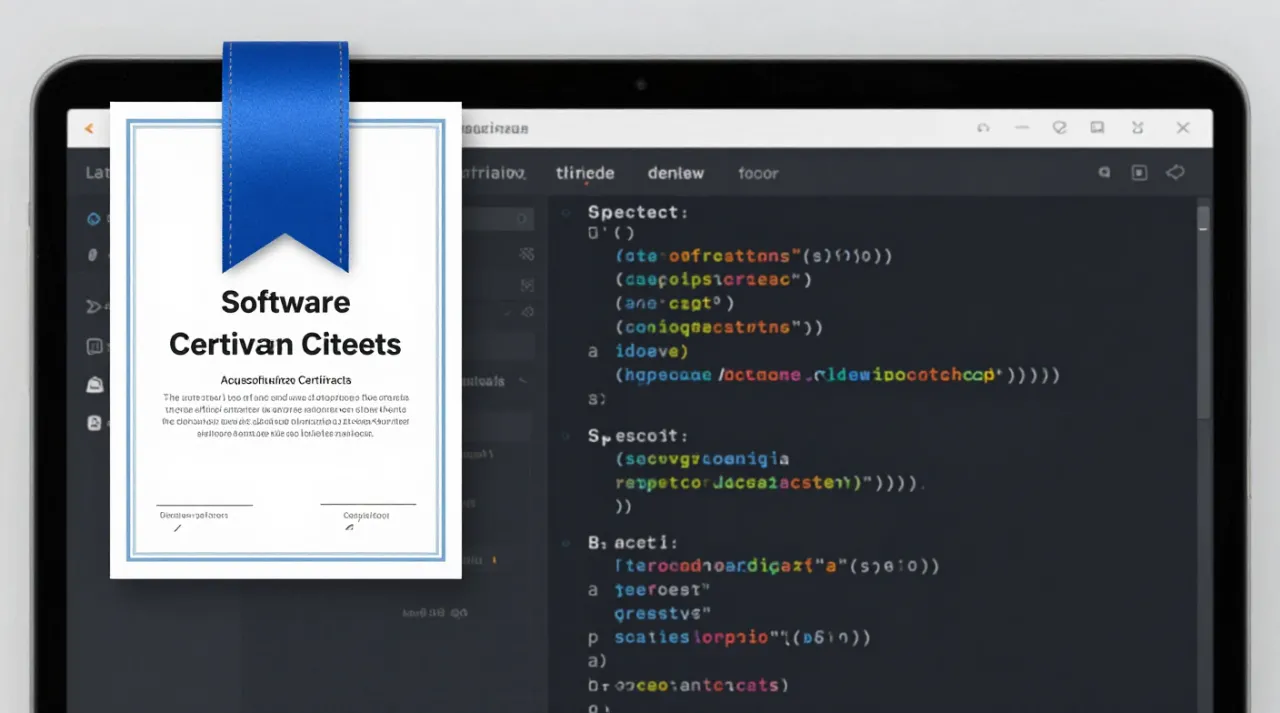The image size is (1280, 713).
Task: Select the blue circular sidebar icon
Action: (x=95, y=219)
